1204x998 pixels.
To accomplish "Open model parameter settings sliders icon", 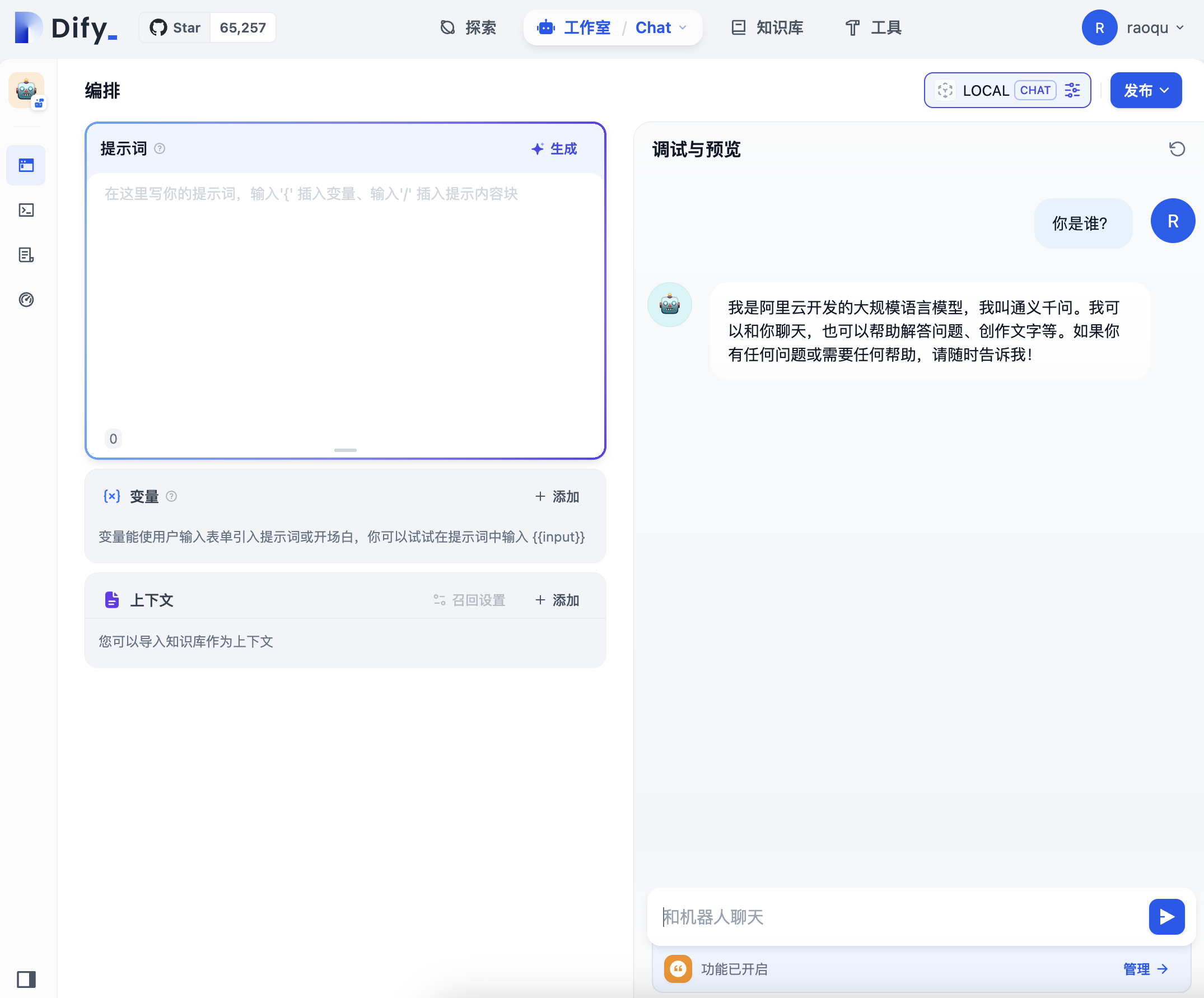I will tap(1072, 90).
